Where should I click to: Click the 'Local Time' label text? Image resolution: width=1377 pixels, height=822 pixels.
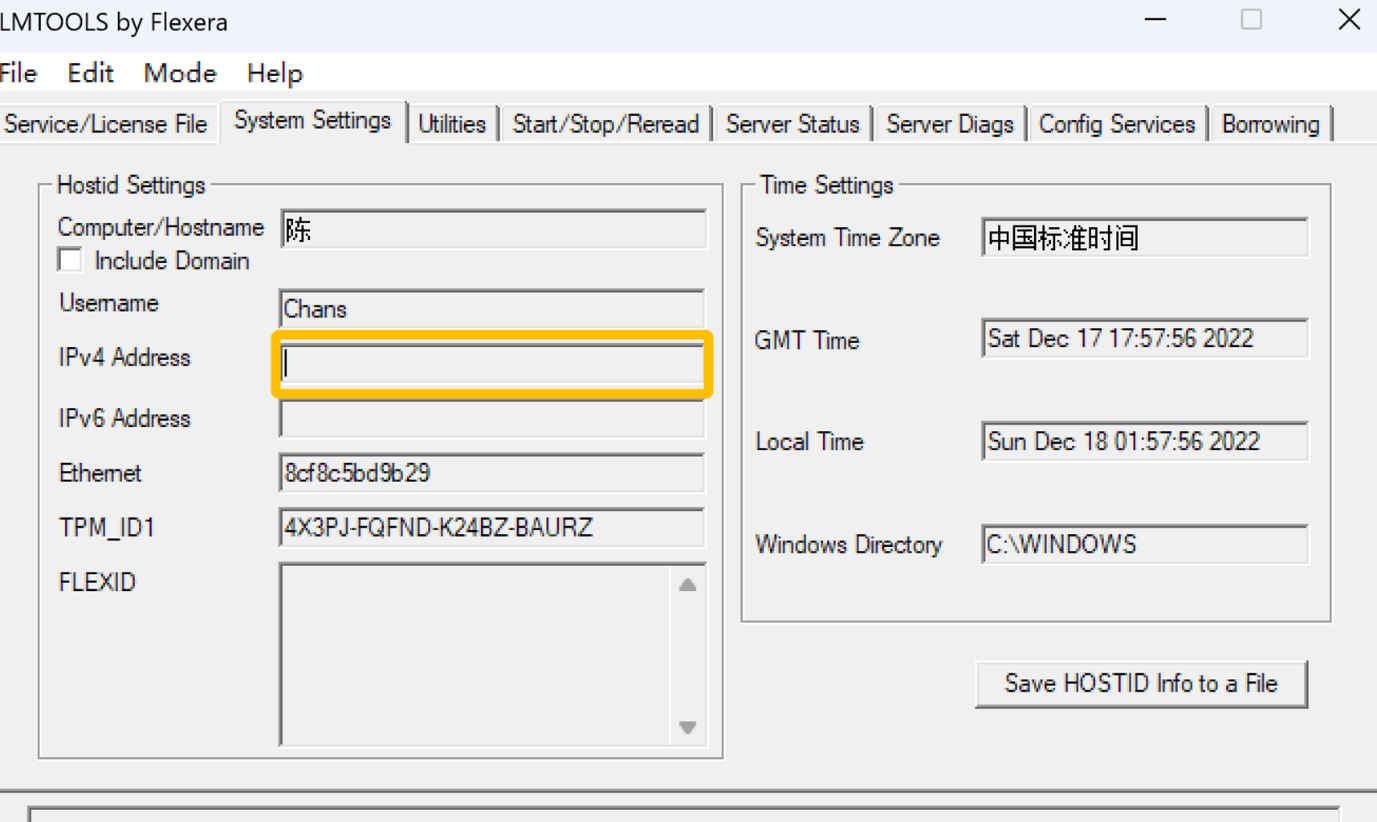coord(809,441)
